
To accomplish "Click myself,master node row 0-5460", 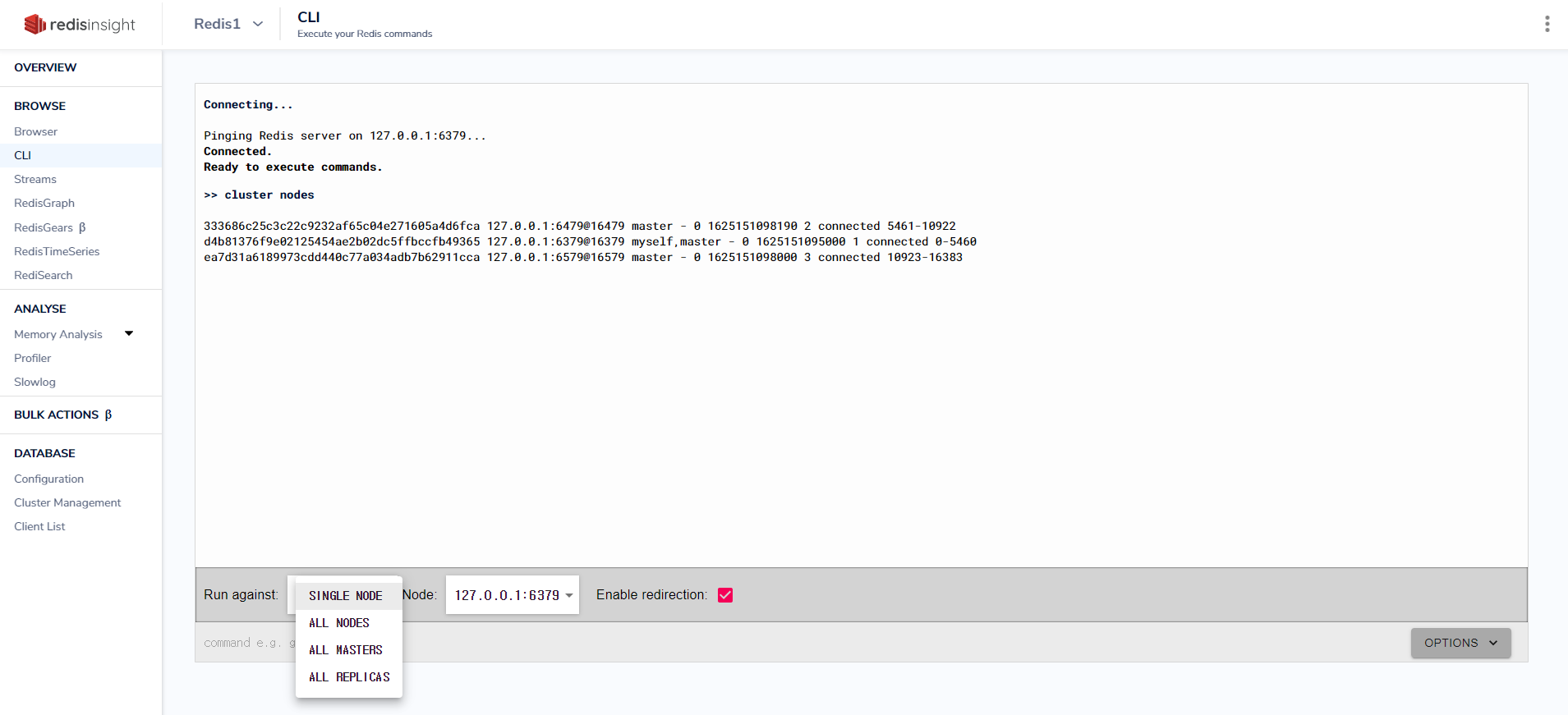I will click(591, 241).
